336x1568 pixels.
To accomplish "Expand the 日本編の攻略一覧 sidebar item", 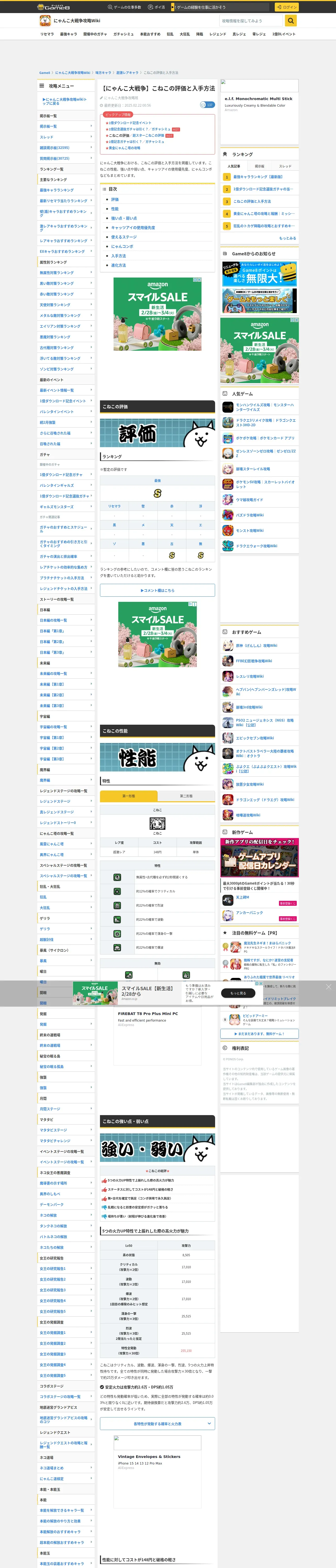I will pyautogui.click(x=66, y=620).
